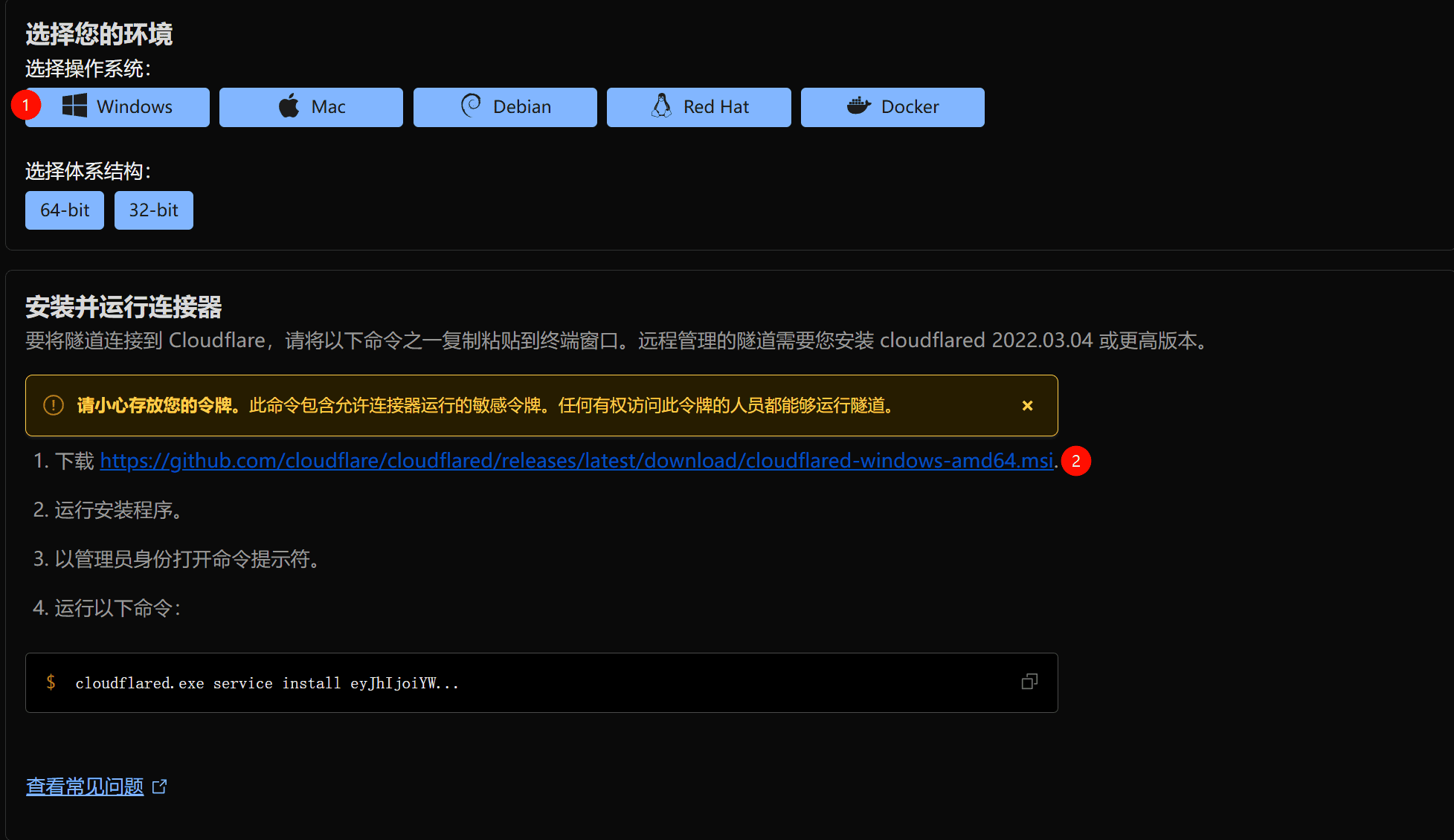The image size is (1454, 840).
Task: Click the Docker whale icon
Action: click(x=858, y=106)
